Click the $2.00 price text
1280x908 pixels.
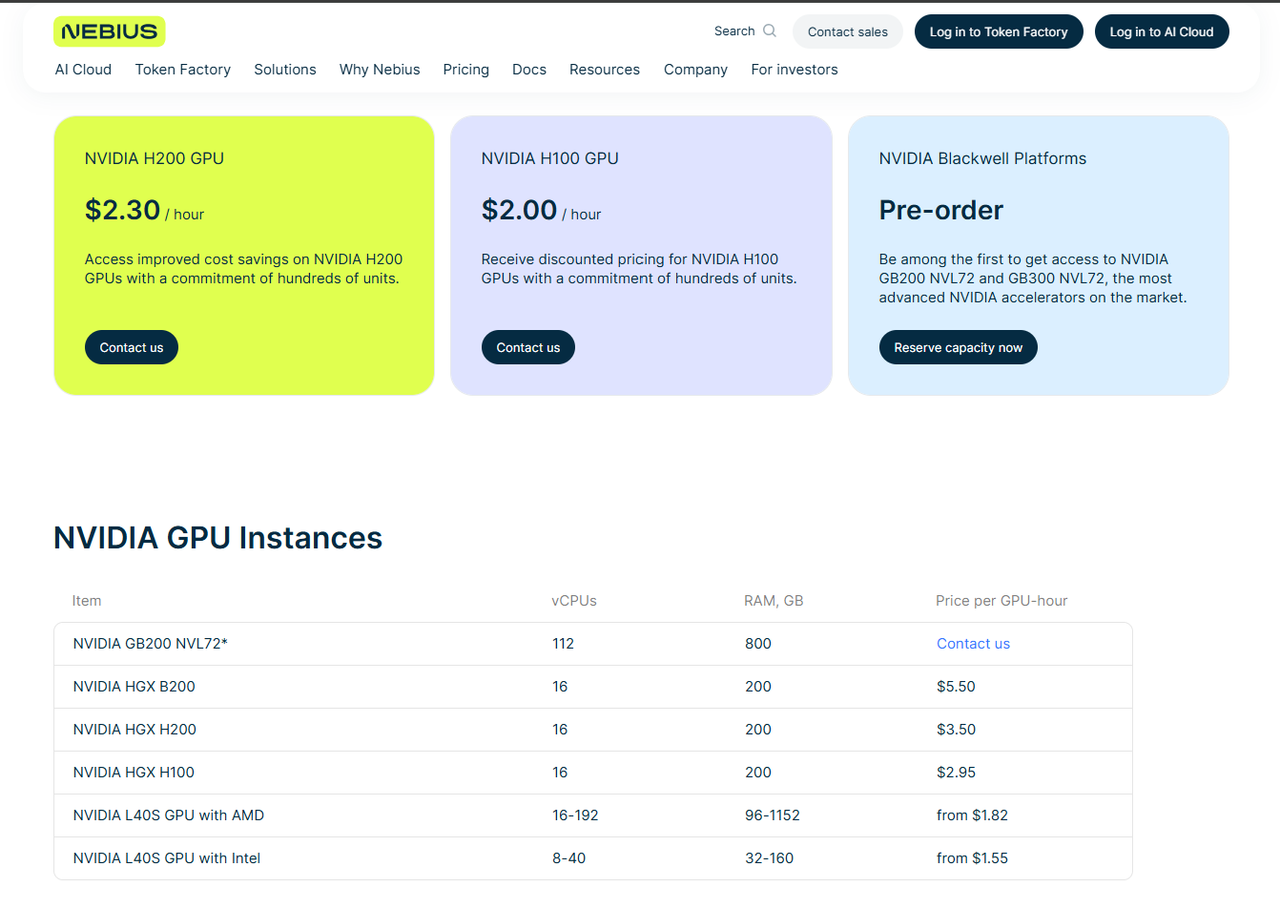tap(519, 210)
